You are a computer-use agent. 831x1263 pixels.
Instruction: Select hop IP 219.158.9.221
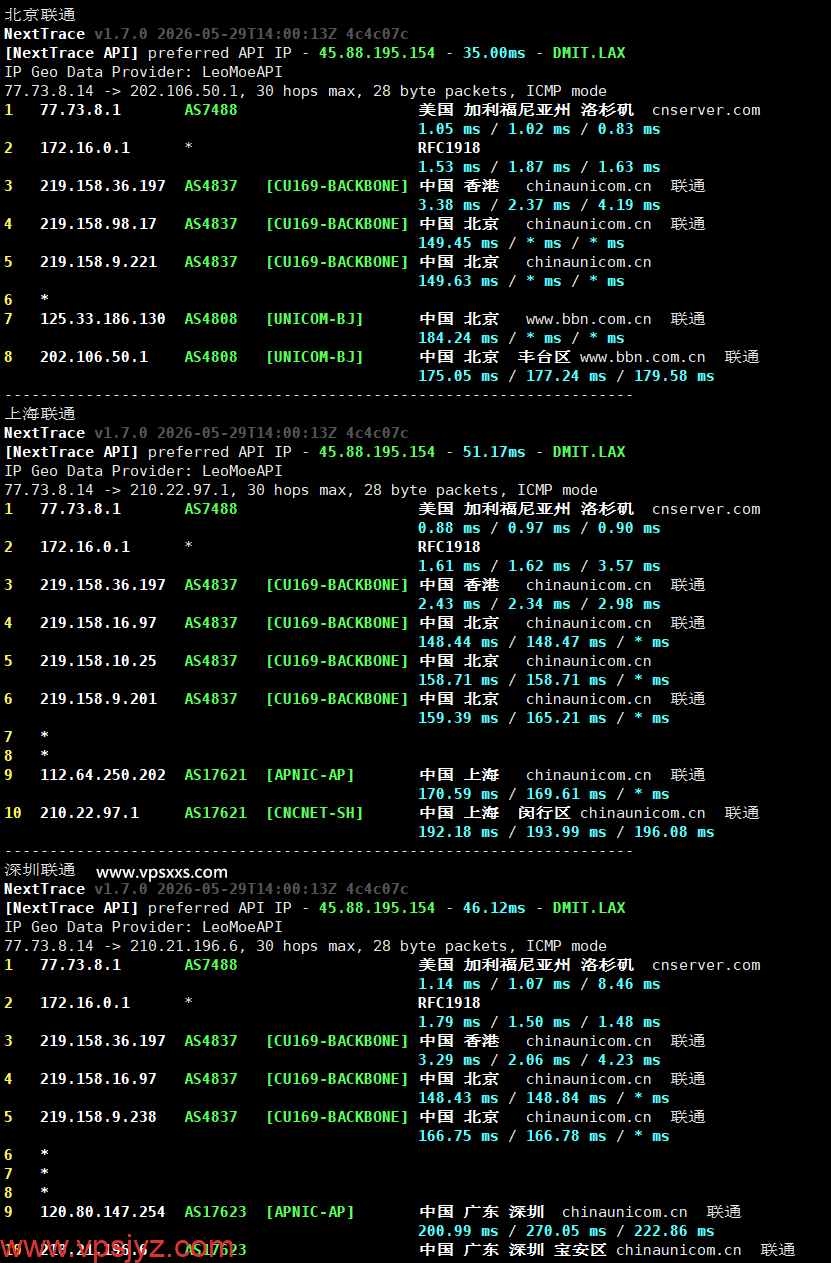pos(98,262)
